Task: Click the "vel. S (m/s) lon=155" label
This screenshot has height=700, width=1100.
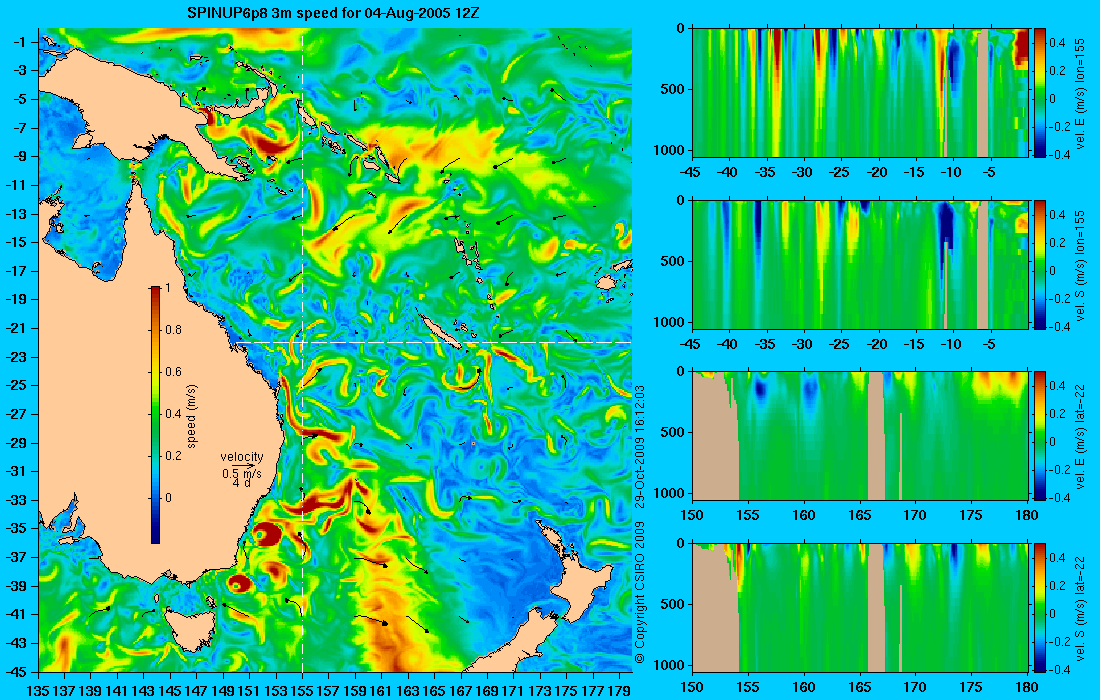Action: [x=1080, y=267]
